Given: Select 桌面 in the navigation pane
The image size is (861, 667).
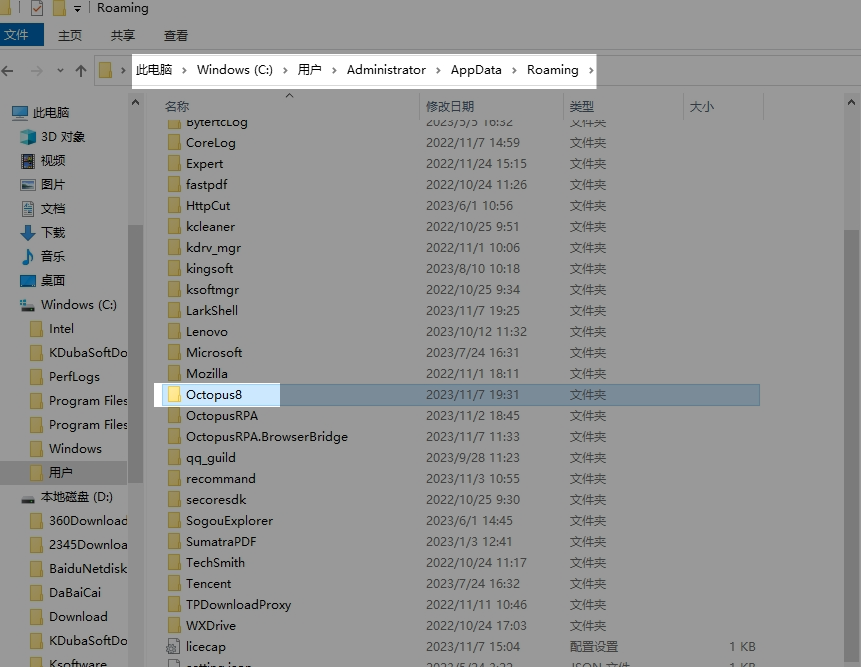Looking at the screenshot, I should [43, 281].
